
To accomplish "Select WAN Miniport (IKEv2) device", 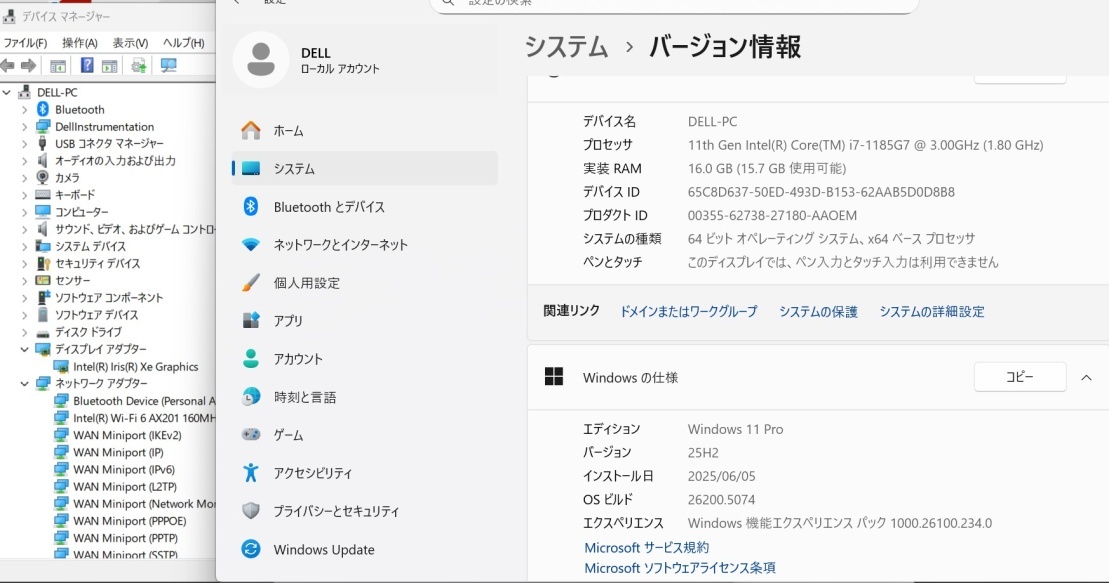I will (x=127, y=435).
